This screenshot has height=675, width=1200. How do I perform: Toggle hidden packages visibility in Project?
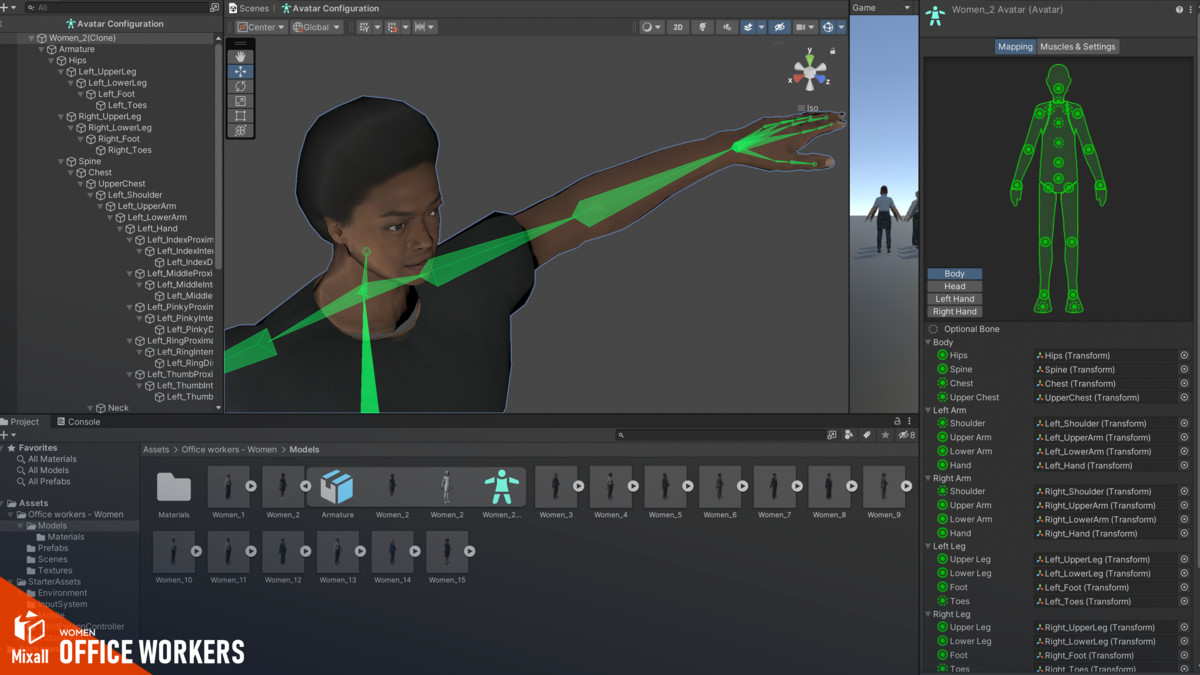coord(905,435)
